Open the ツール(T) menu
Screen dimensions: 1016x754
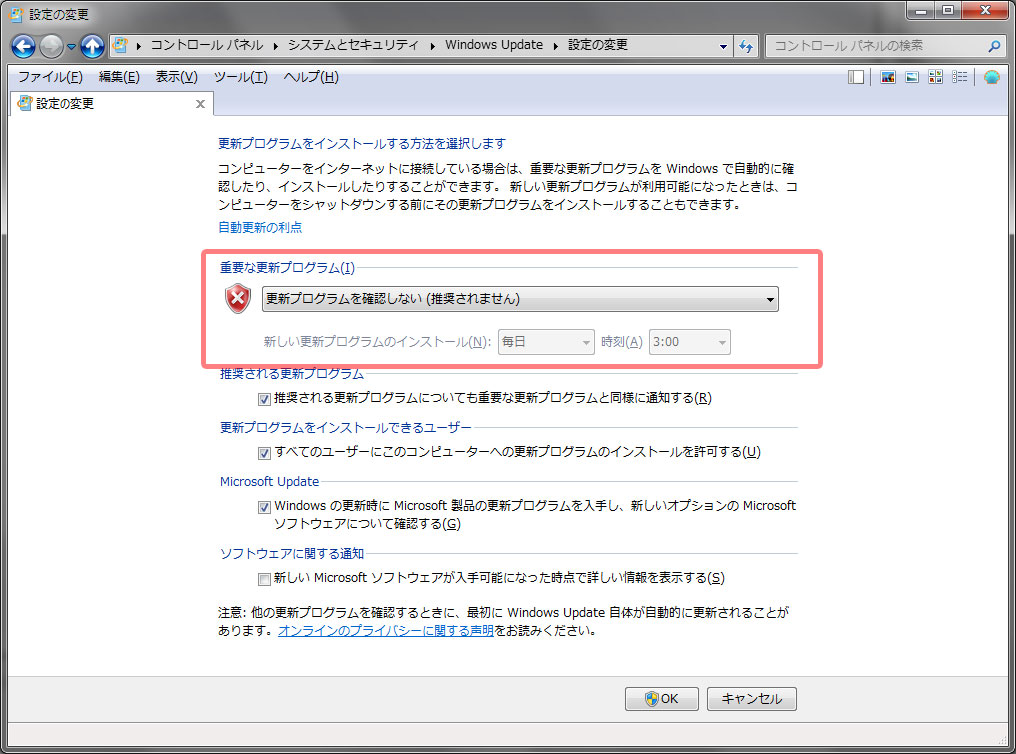pyautogui.click(x=240, y=77)
